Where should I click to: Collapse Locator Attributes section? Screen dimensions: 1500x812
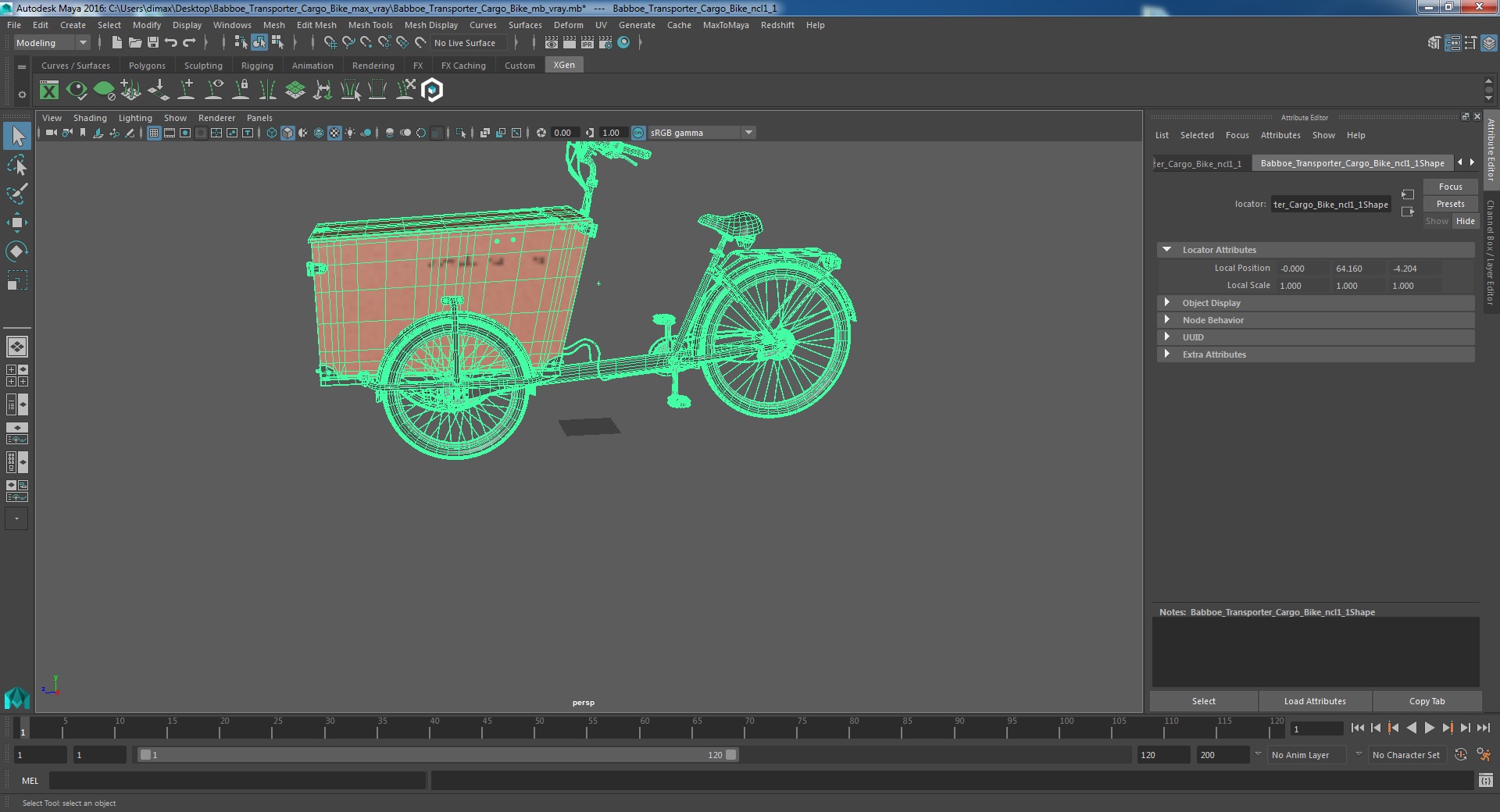tap(1166, 250)
